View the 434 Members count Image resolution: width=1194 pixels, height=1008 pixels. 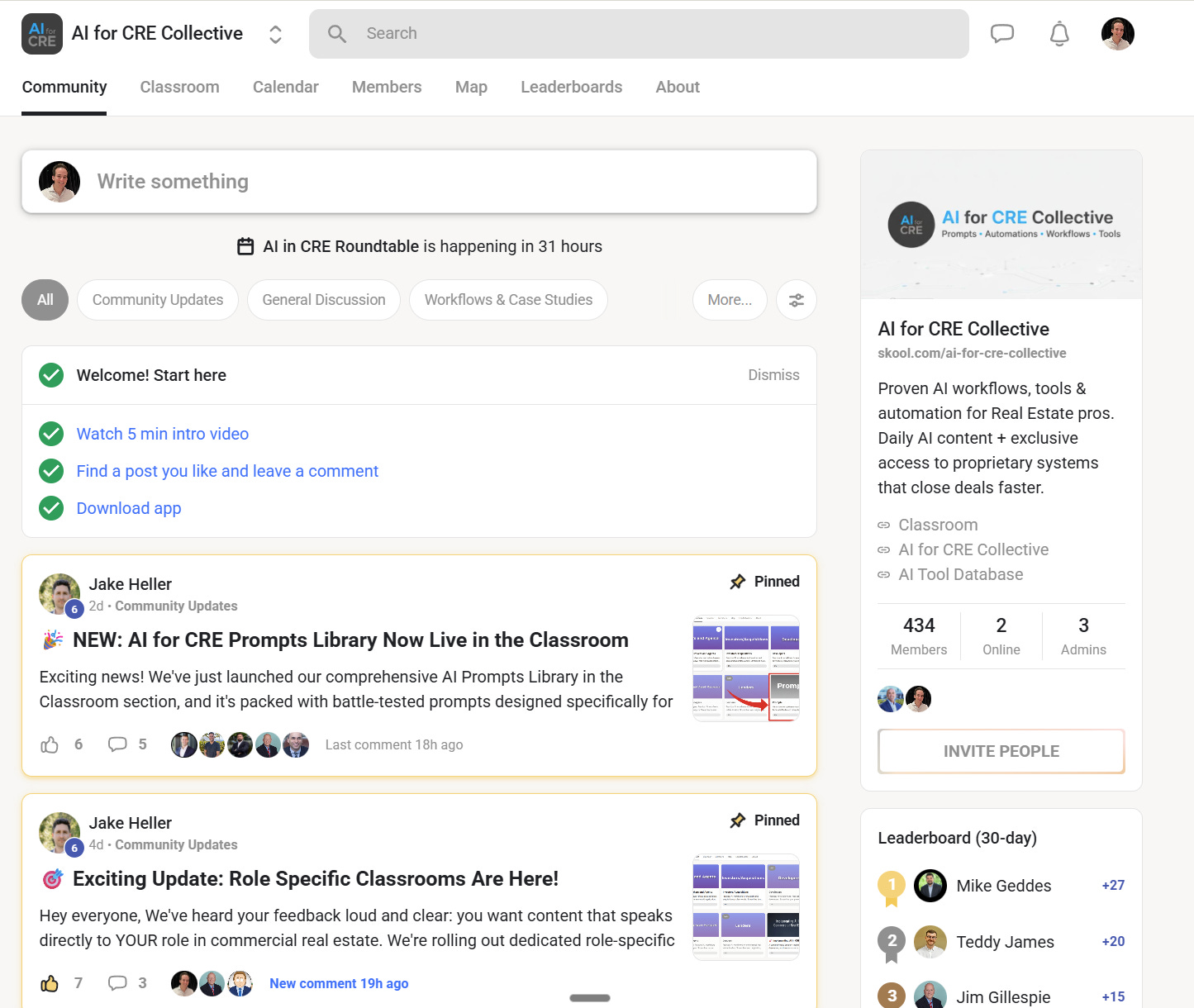click(919, 636)
